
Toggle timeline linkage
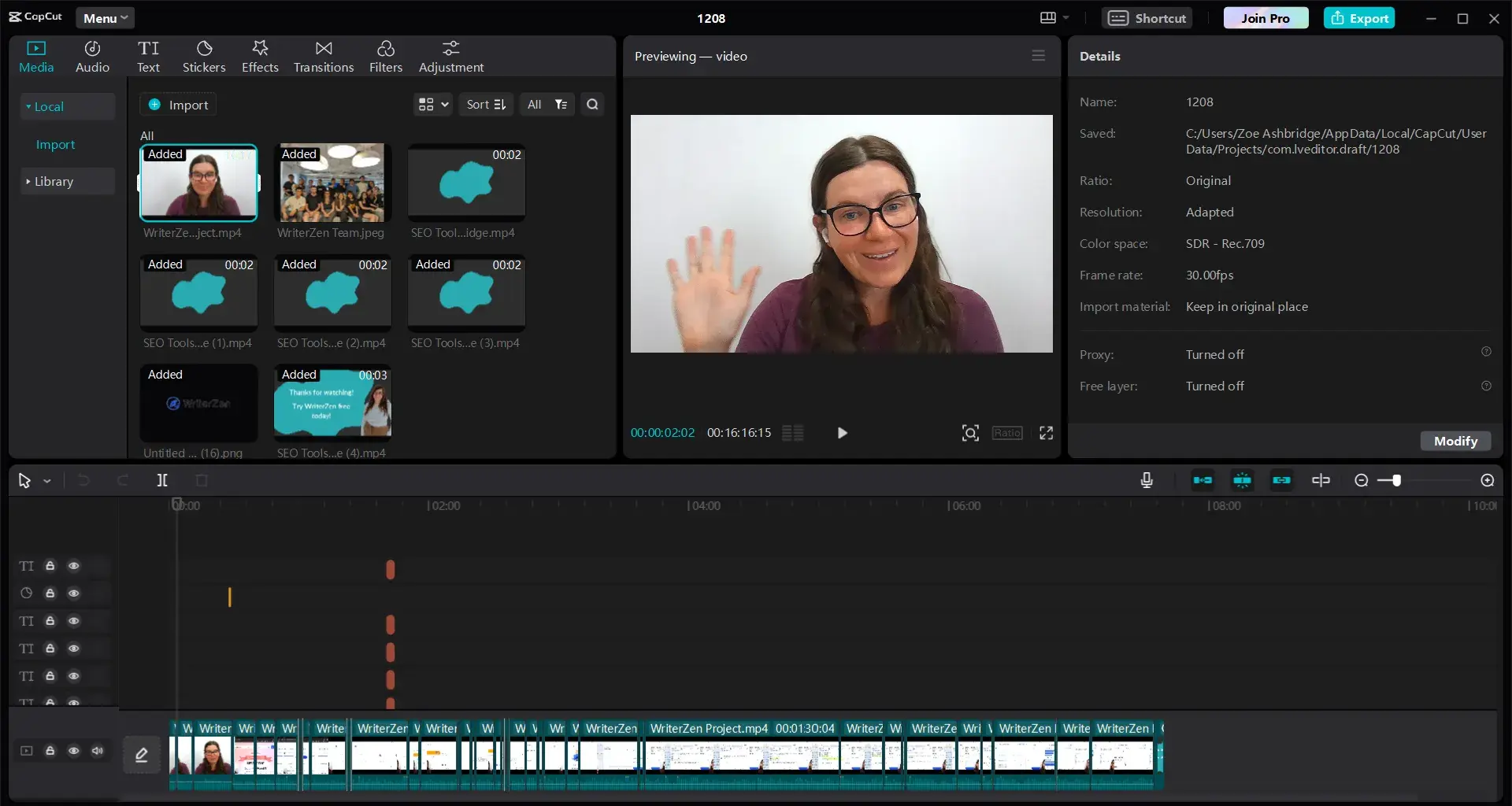point(1281,480)
